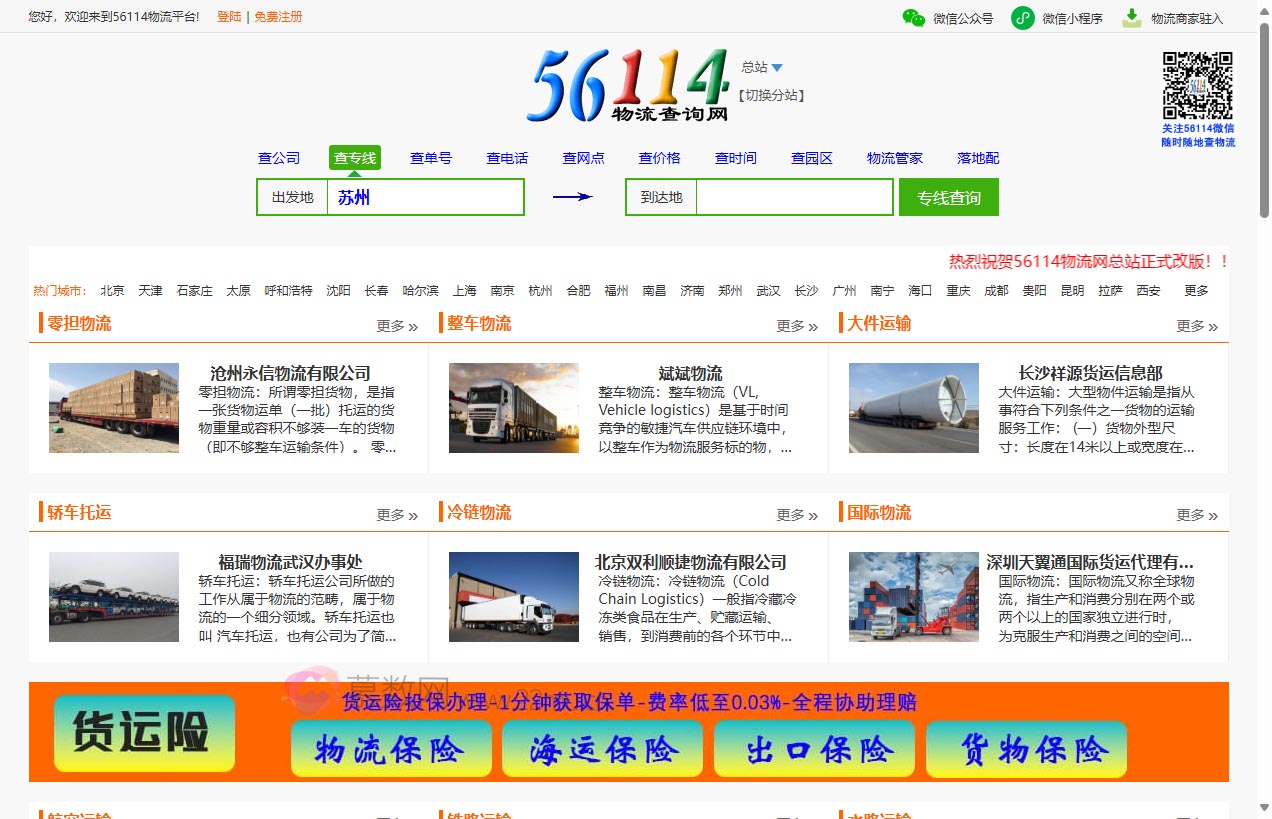The height and width of the screenshot is (819, 1272).
Task: Switch to the 查单号 tab
Action: point(430,157)
